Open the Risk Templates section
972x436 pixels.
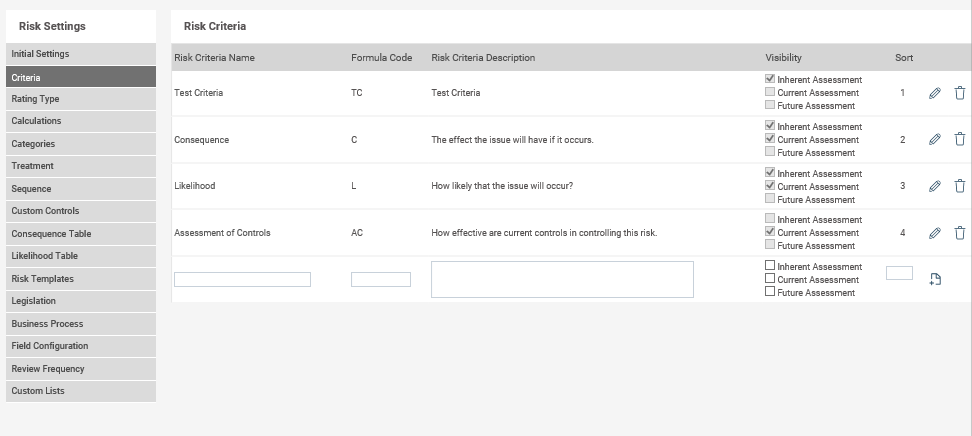tap(81, 278)
